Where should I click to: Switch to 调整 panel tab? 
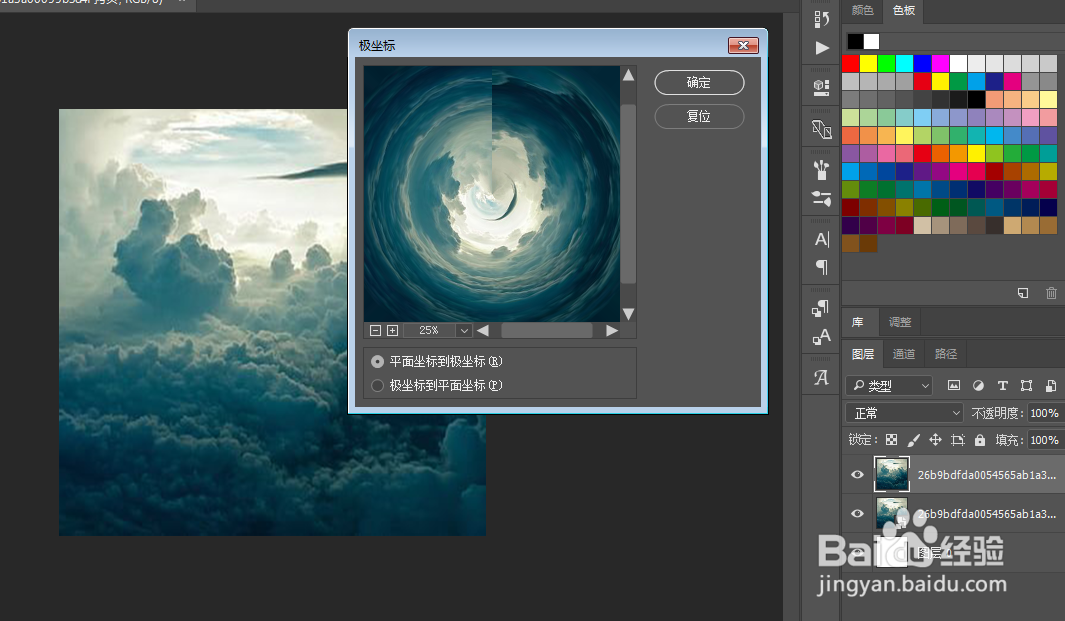click(900, 322)
